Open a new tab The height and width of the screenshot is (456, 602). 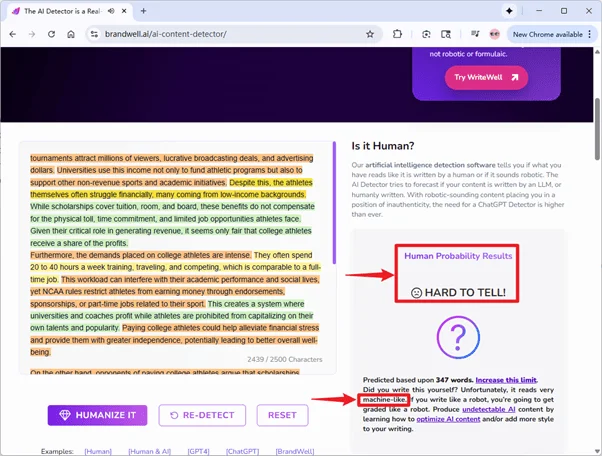pos(143,11)
